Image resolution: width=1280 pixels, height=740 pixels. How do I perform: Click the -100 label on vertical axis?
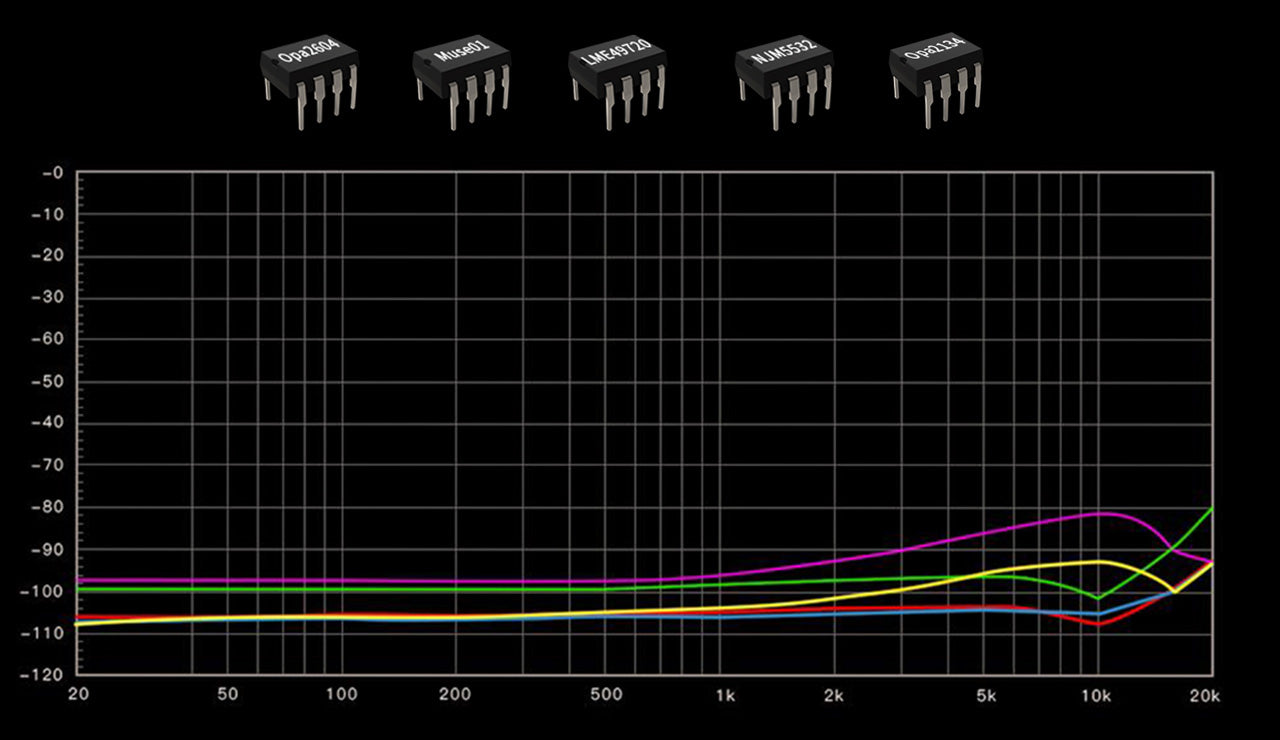point(42,592)
